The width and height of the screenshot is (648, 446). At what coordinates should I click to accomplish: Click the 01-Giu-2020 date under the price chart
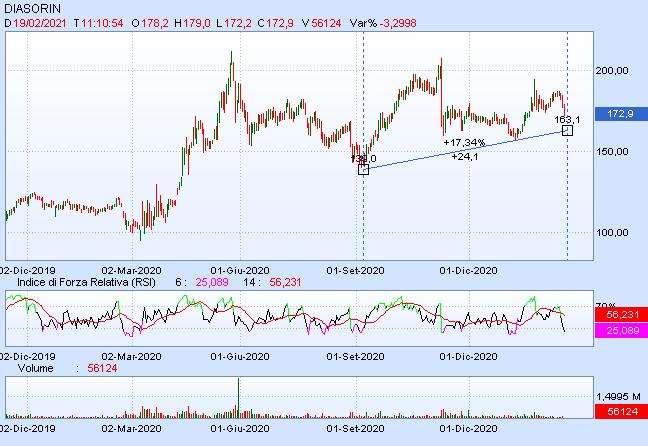click(240, 271)
